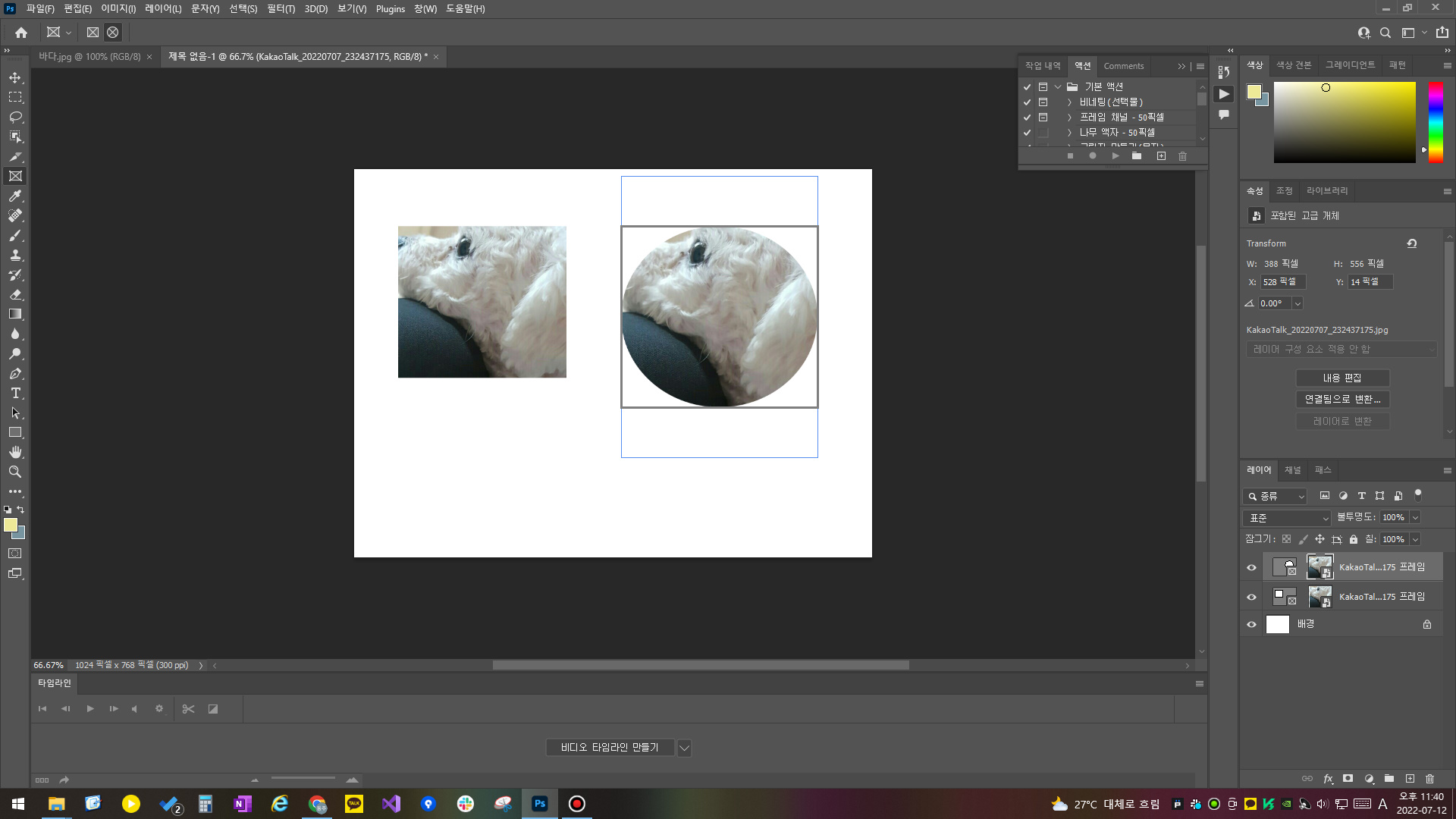The width and height of the screenshot is (1456, 819).
Task: Select the Object Selection tool
Action: 15,137
